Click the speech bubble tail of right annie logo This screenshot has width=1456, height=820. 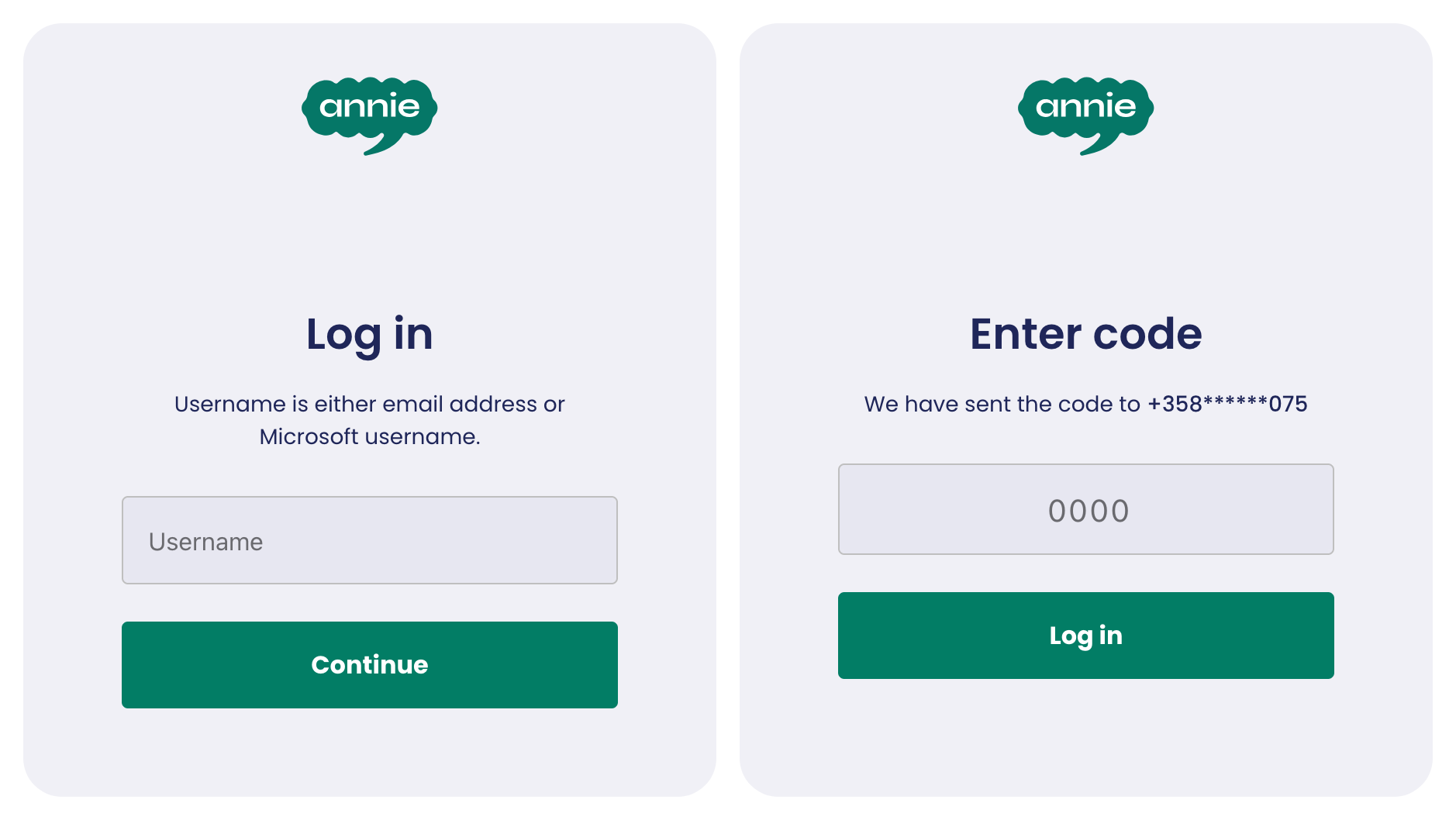click(x=1095, y=146)
